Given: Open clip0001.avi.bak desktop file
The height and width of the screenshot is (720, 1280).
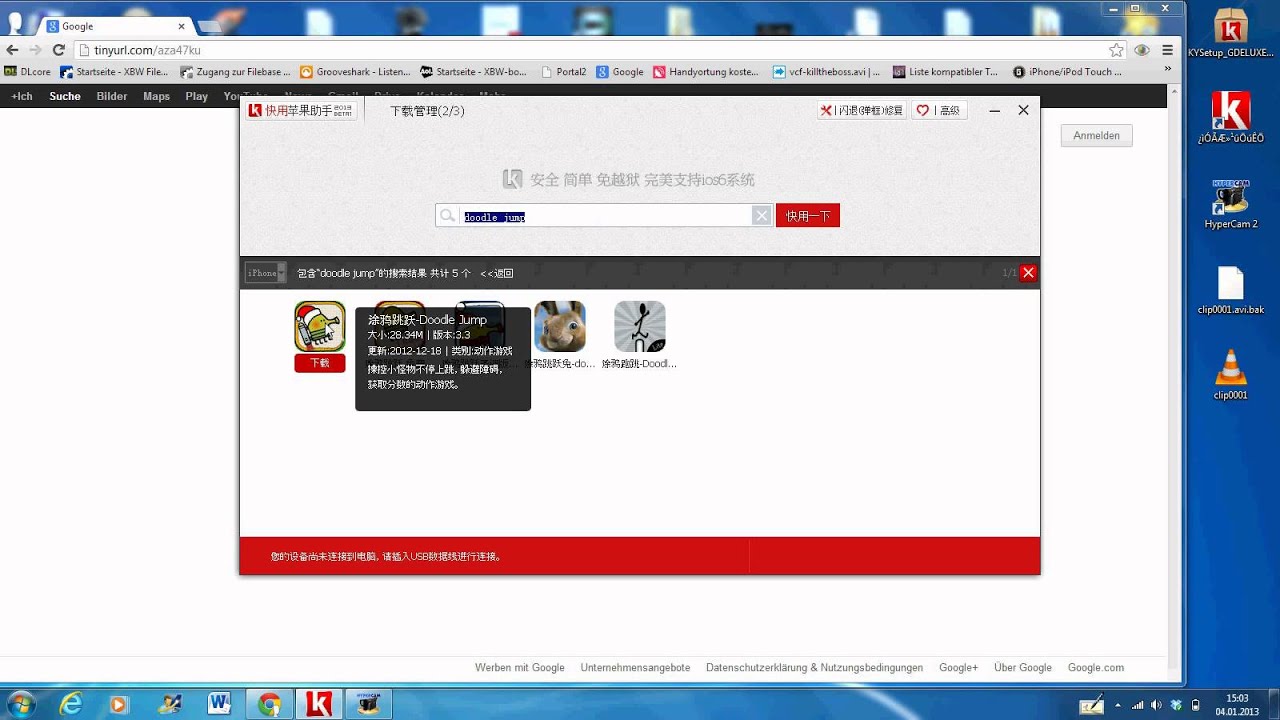Looking at the screenshot, I should pos(1231,291).
